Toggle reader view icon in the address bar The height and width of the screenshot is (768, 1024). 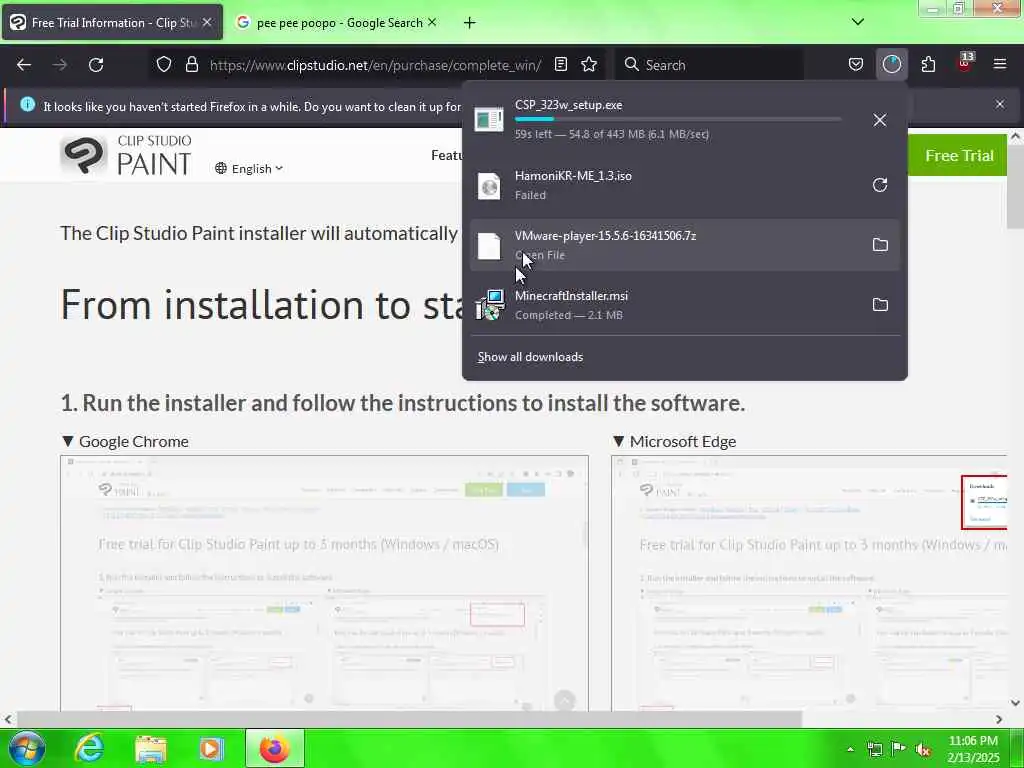pyautogui.click(x=560, y=65)
